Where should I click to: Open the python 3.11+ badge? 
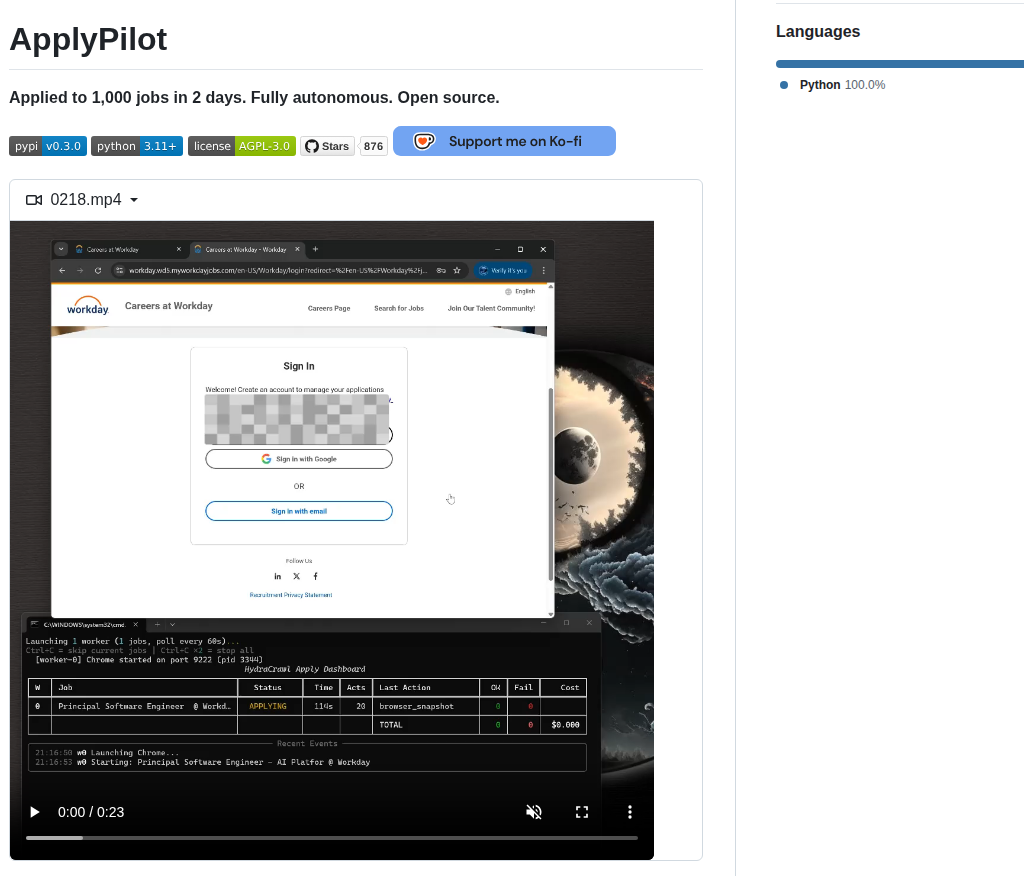click(136, 146)
